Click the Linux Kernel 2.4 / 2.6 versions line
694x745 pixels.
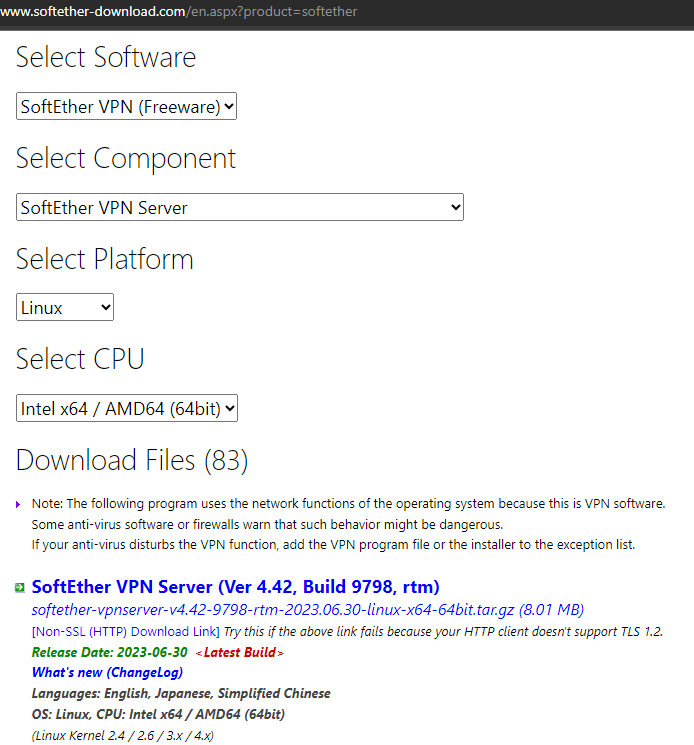click(x=122, y=736)
